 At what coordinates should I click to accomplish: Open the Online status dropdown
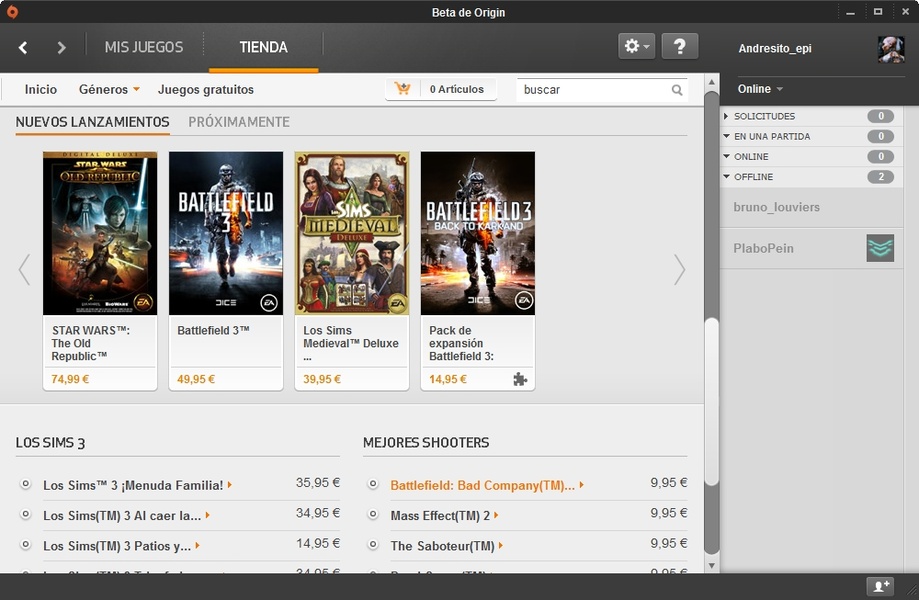coord(760,89)
